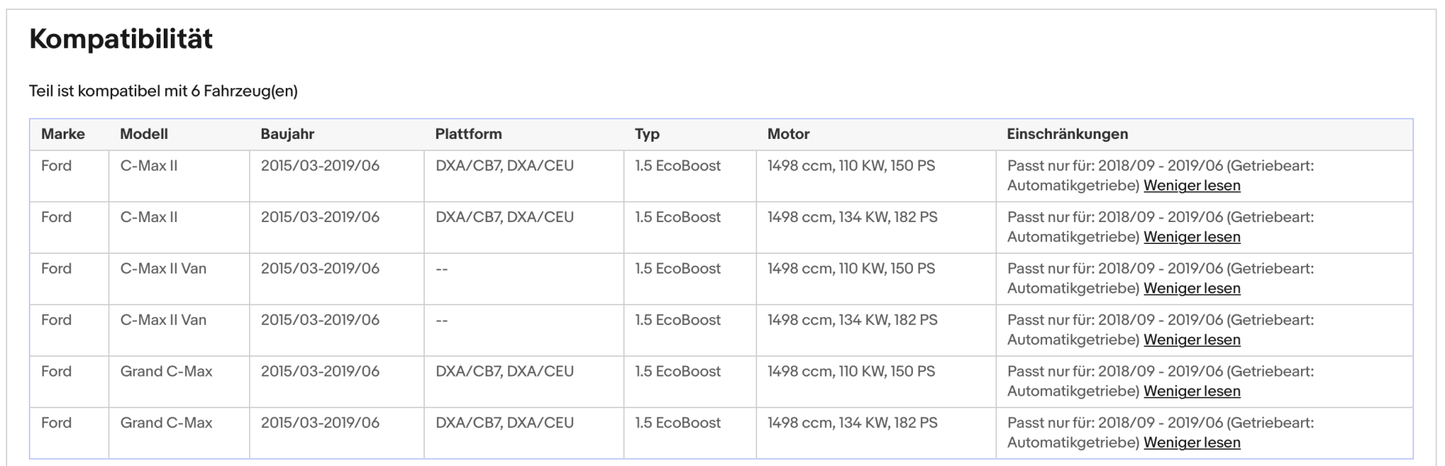Collapse restrictions for C-Max II Van 150 PS
The height and width of the screenshot is (466, 1445).
point(1191,289)
